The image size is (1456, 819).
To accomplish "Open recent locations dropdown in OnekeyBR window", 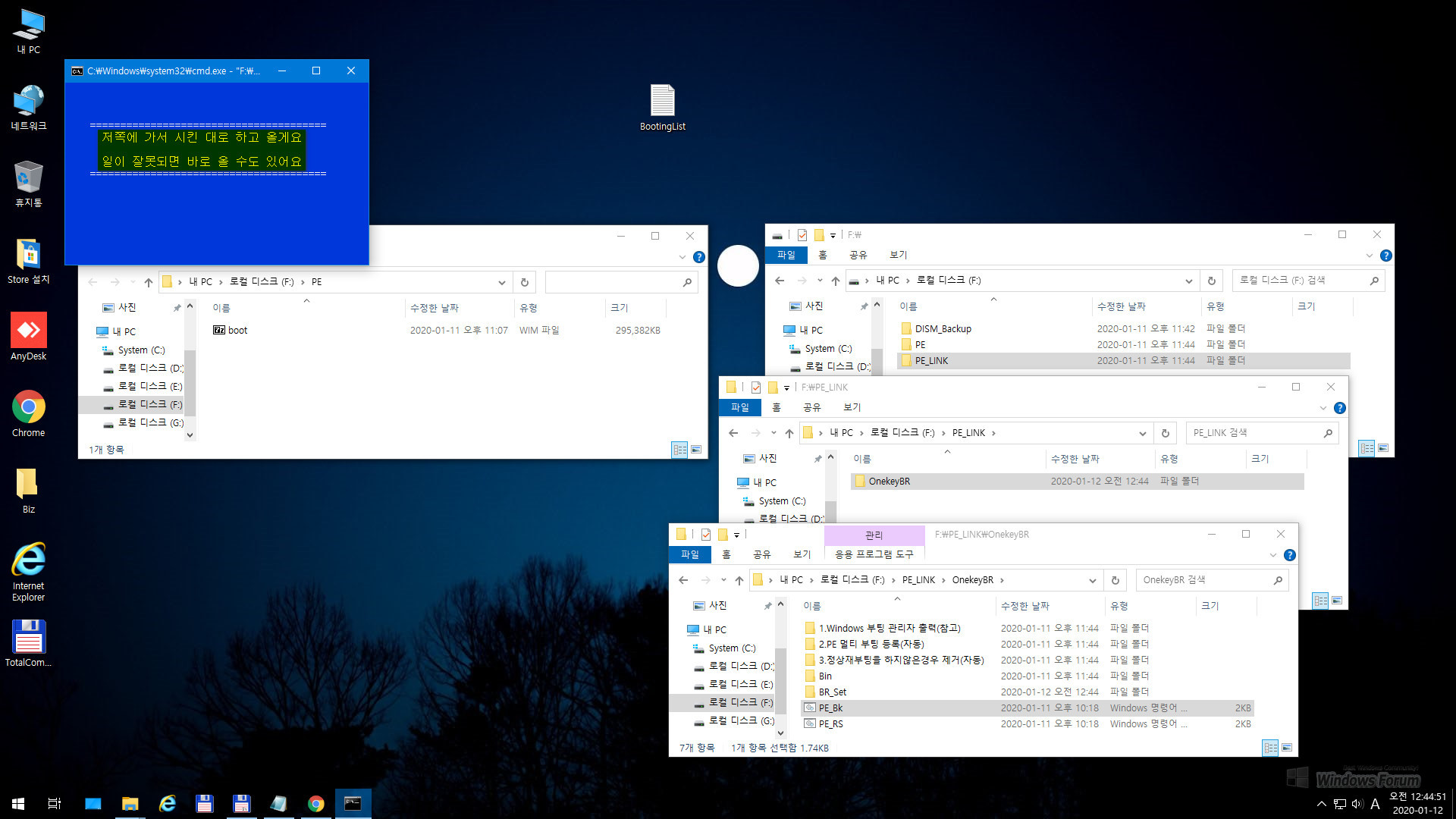I will [723, 580].
